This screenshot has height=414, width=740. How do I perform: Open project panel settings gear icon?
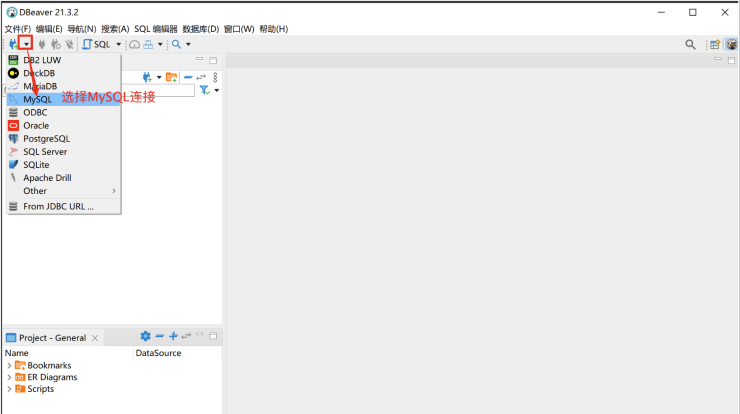point(145,336)
